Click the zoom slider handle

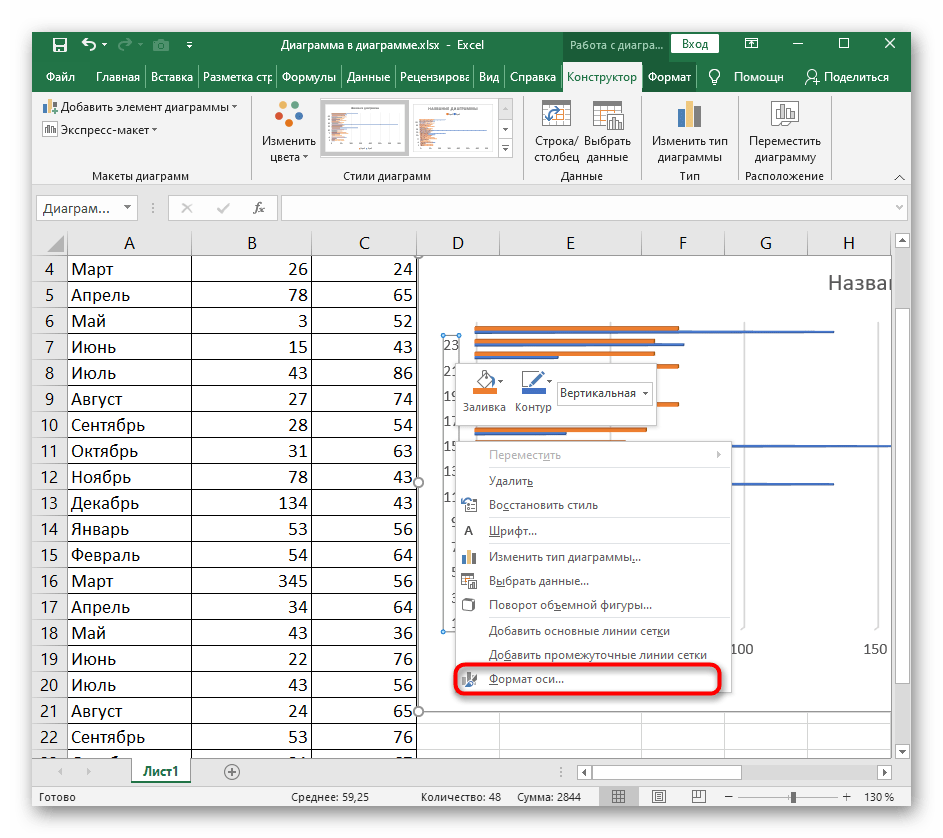pos(793,797)
